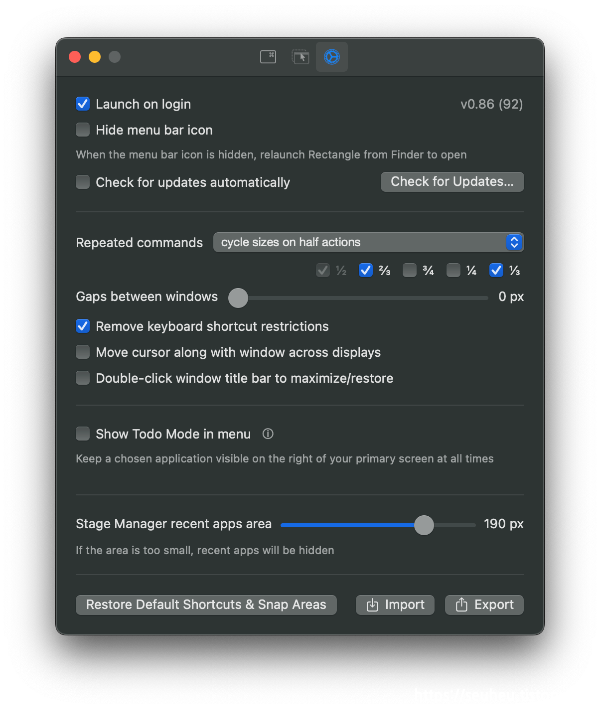600x708 pixels.
Task: Click the version text v0.86 (92)
Action: (x=492, y=104)
